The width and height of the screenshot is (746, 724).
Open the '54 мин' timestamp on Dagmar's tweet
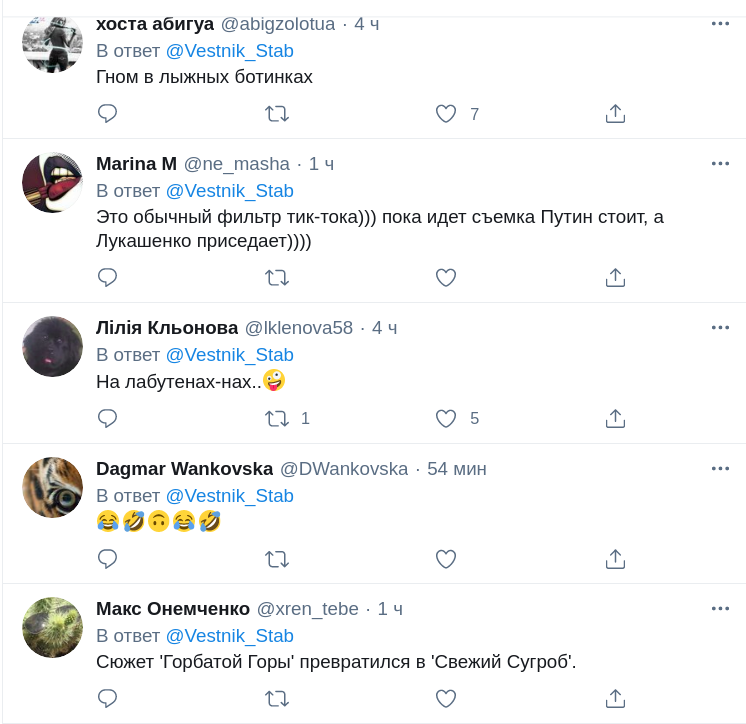pos(456,469)
